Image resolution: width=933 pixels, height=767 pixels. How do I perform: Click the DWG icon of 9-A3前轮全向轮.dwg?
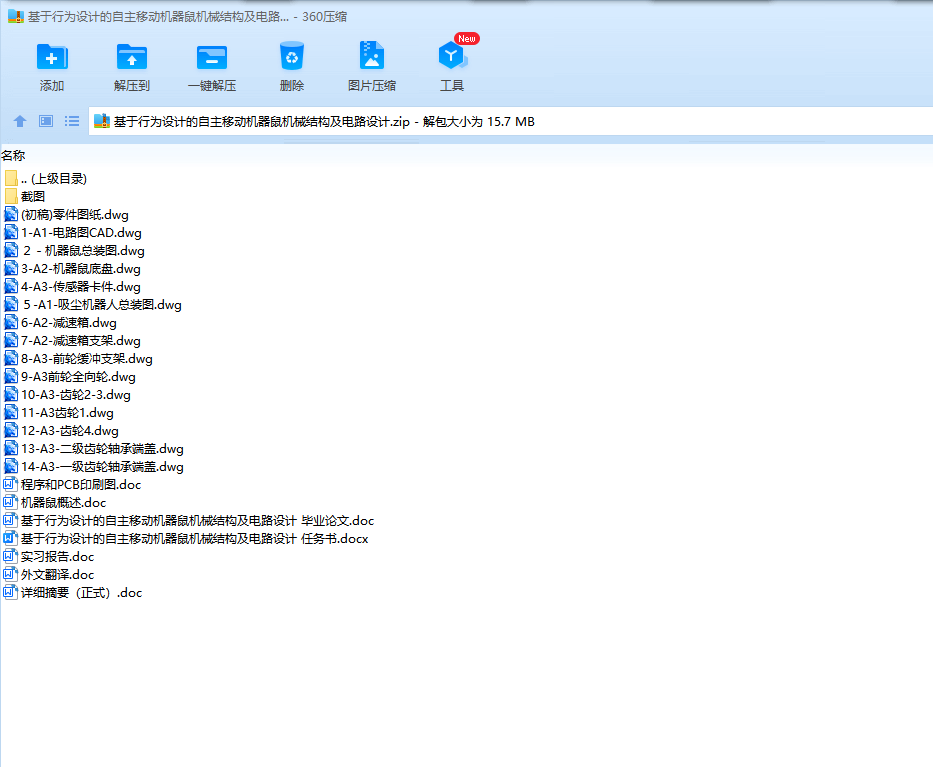[x=11, y=377]
